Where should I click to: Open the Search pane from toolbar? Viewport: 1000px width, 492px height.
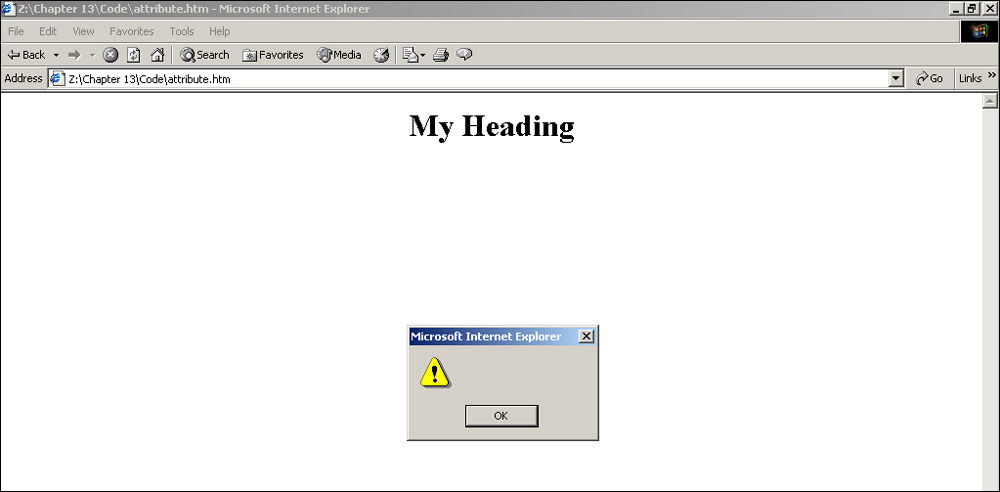point(205,55)
